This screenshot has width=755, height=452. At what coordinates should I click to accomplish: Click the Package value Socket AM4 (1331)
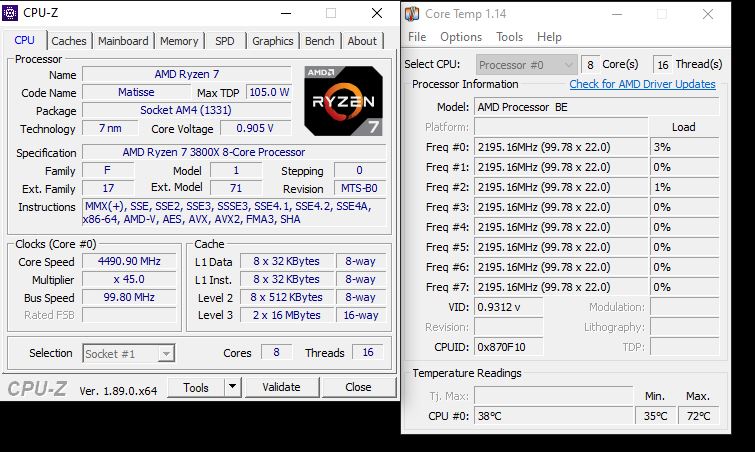pyautogui.click(x=186, y=110)
